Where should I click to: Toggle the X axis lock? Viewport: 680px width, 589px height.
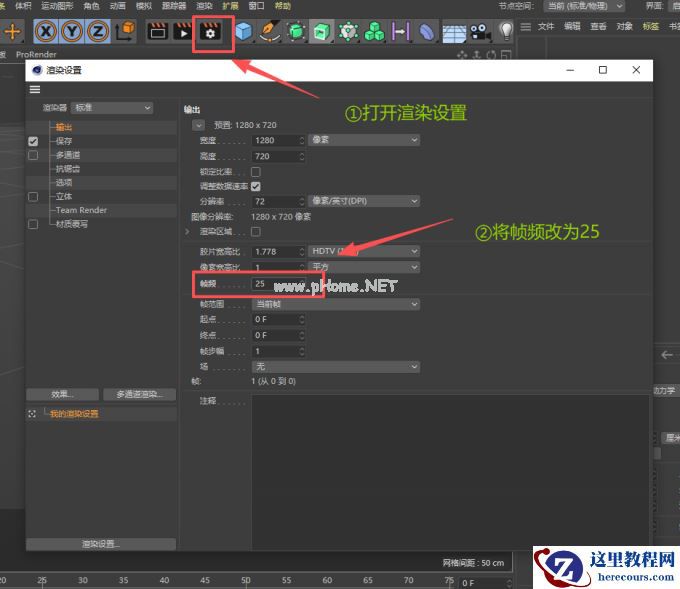click(x=46, y=31)
